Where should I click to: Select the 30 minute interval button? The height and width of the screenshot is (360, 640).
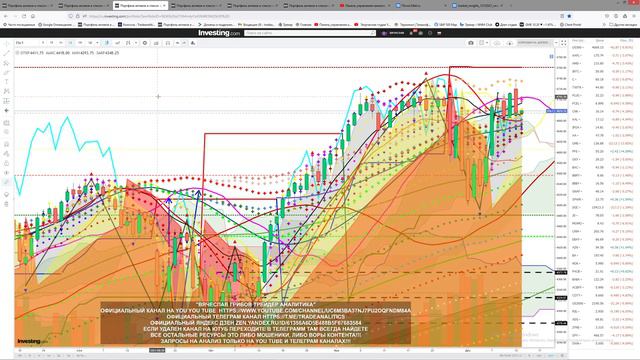pos(61,42)
